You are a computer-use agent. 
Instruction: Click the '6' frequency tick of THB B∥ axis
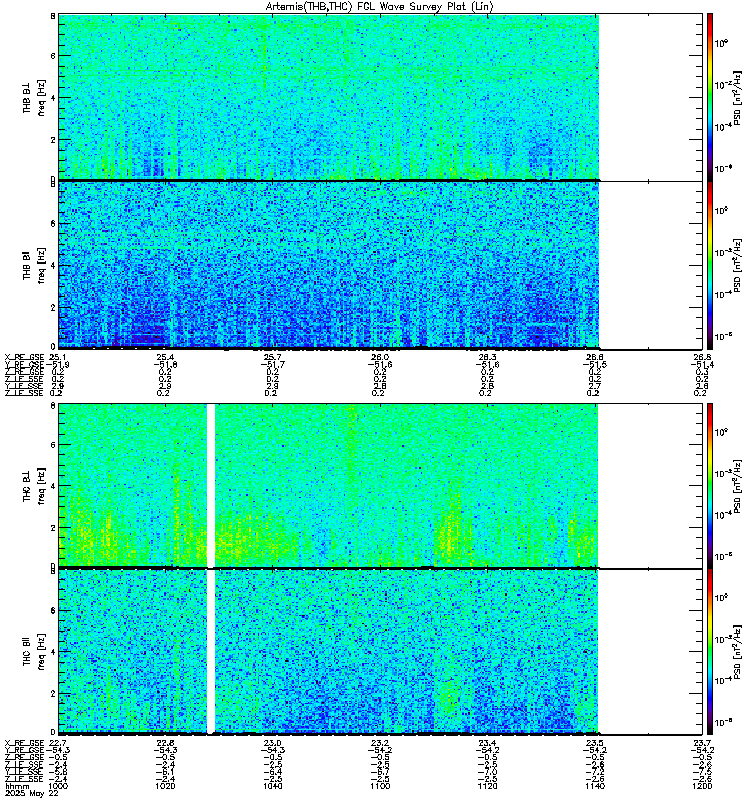[53, 223]
